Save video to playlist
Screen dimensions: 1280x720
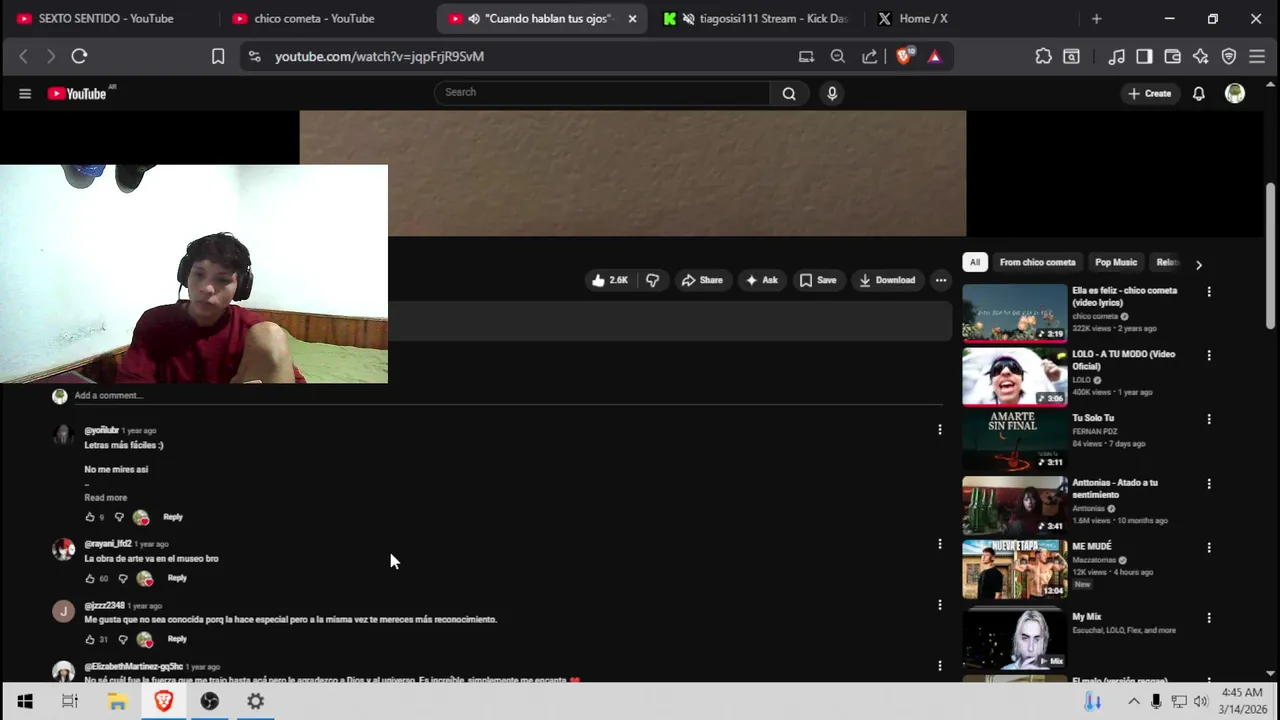[x=818, y=280]
